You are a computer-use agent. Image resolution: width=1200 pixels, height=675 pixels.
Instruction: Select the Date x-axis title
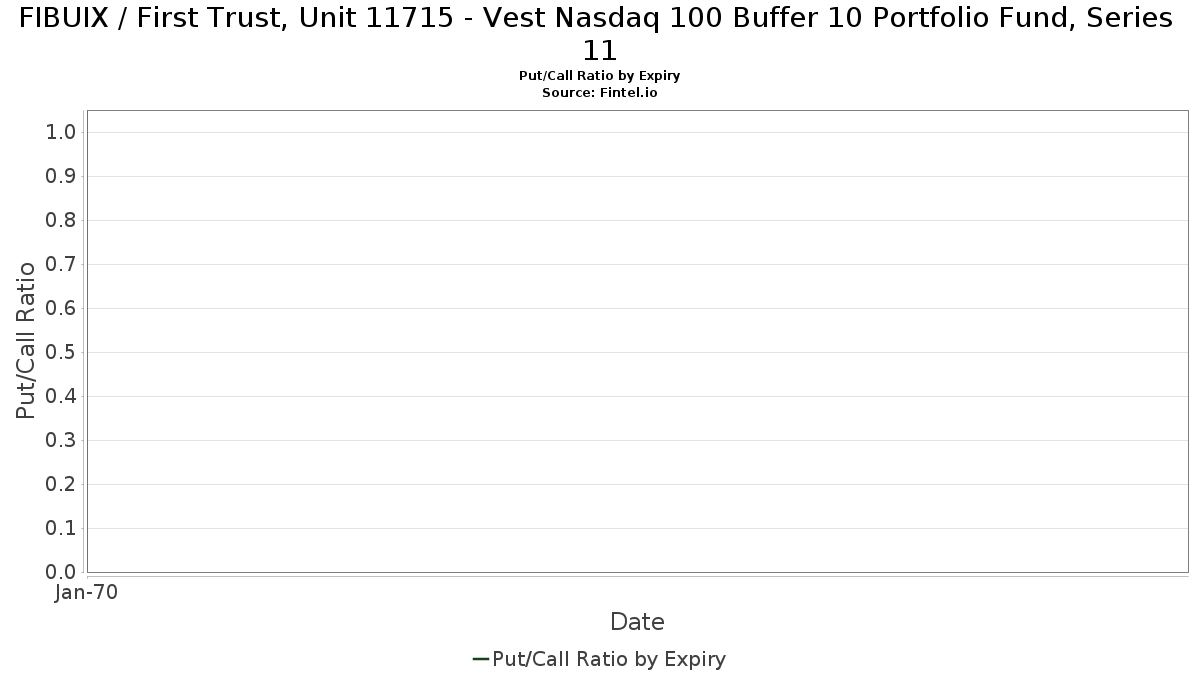click(x=637, y=622)
